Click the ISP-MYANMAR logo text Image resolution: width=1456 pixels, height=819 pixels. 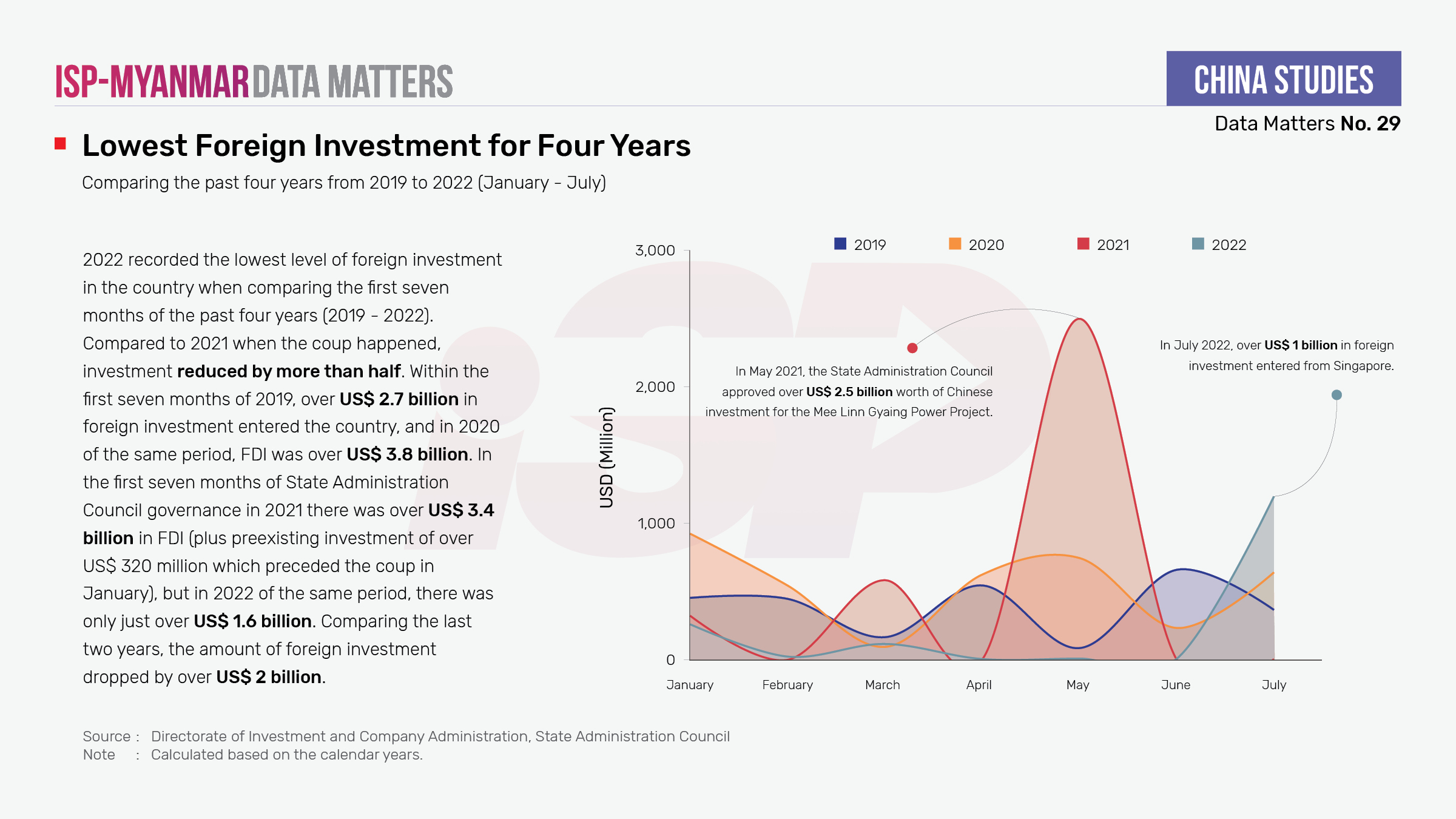152,82
